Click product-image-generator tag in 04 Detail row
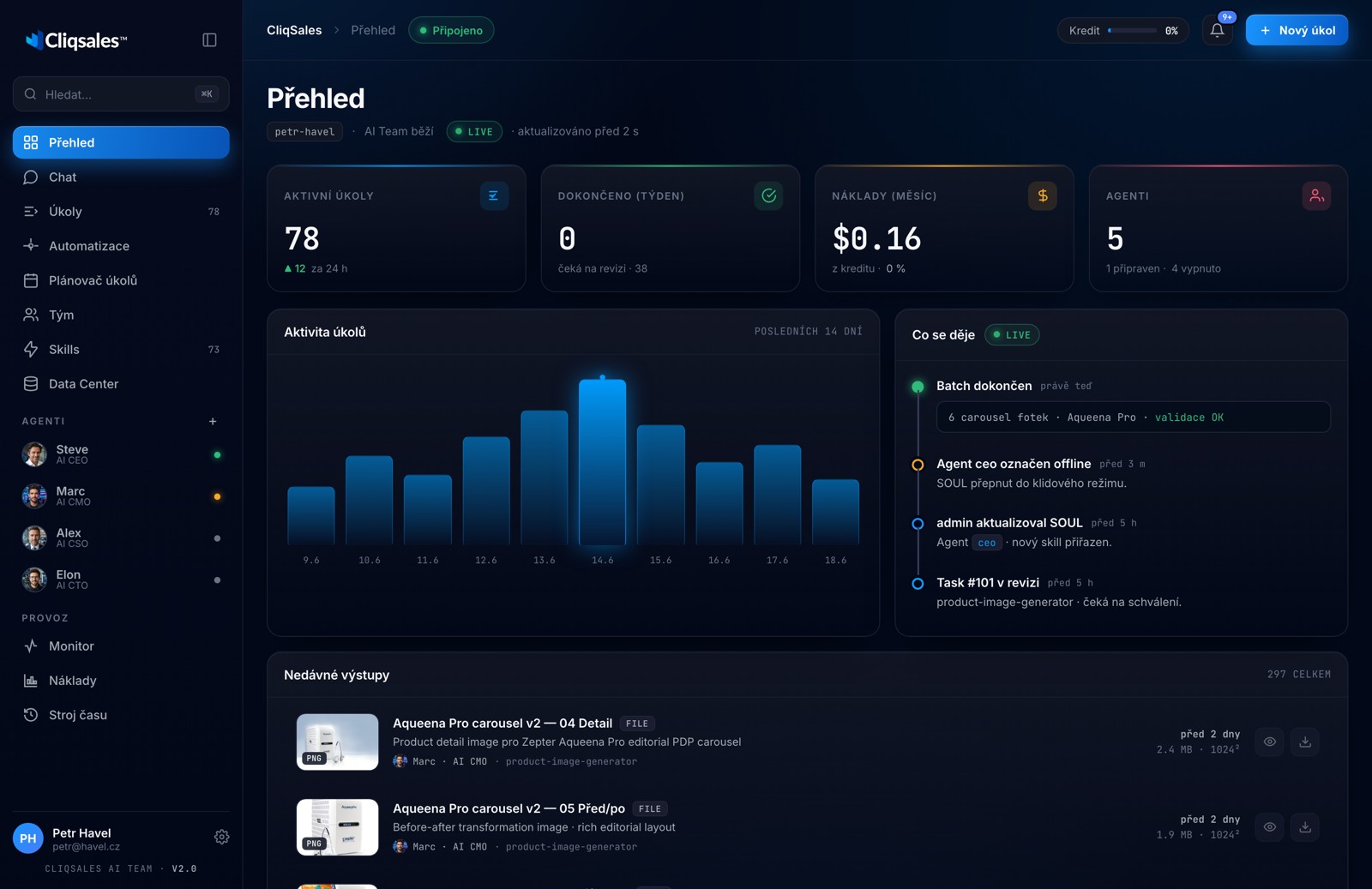 pos(571,761)
